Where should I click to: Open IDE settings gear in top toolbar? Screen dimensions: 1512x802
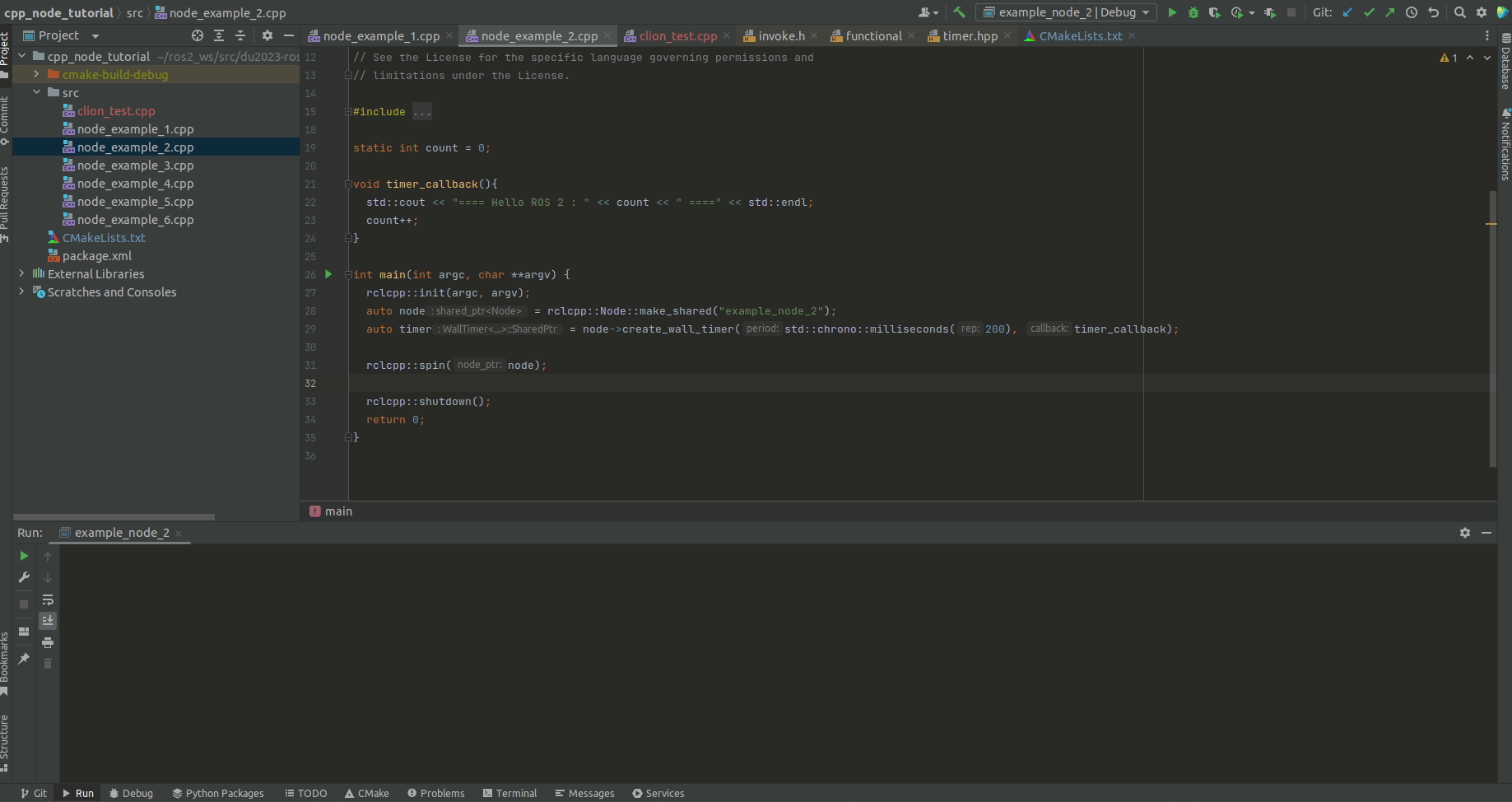pos(1482,12)
